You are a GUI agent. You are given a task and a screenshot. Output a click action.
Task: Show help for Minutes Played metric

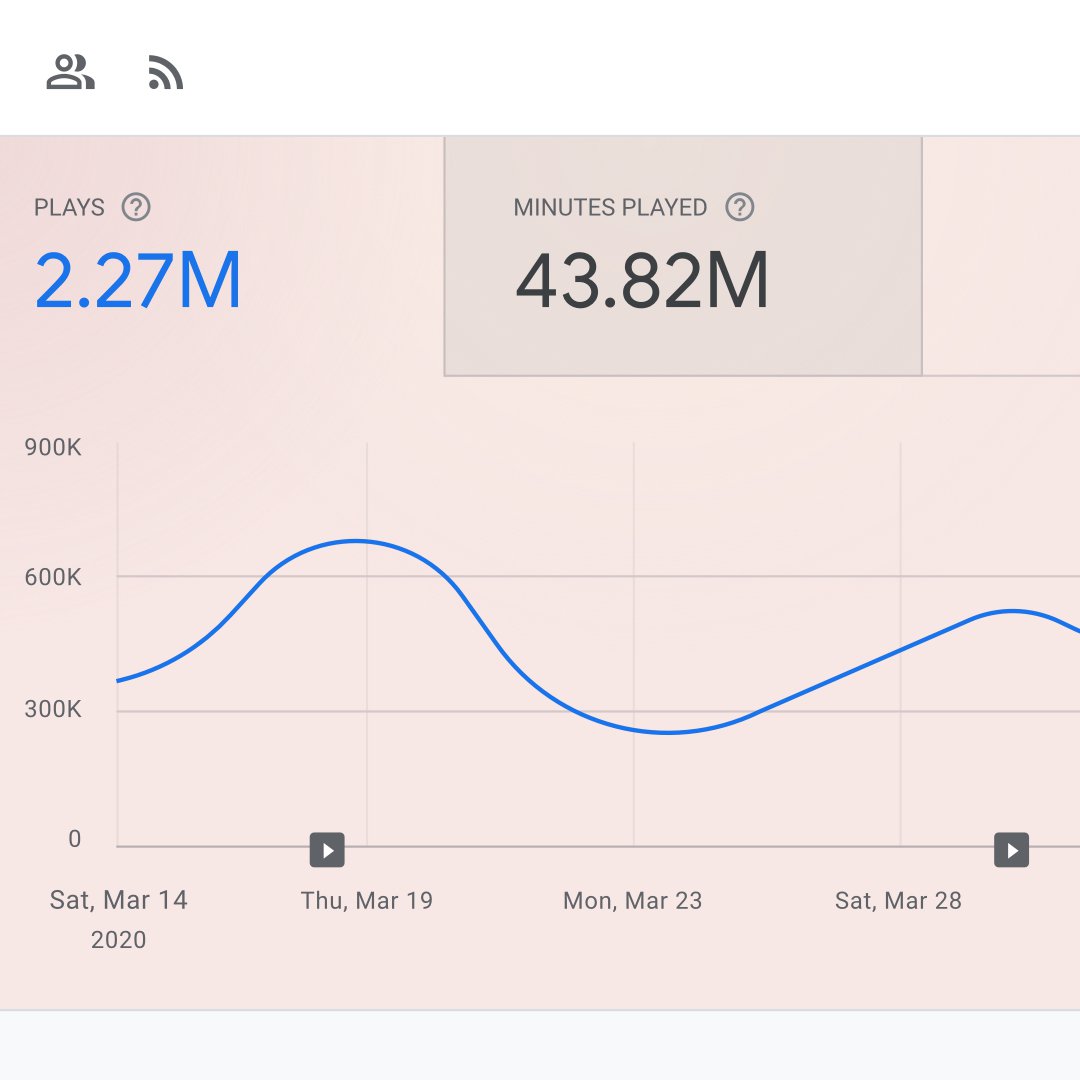point(740,207)
